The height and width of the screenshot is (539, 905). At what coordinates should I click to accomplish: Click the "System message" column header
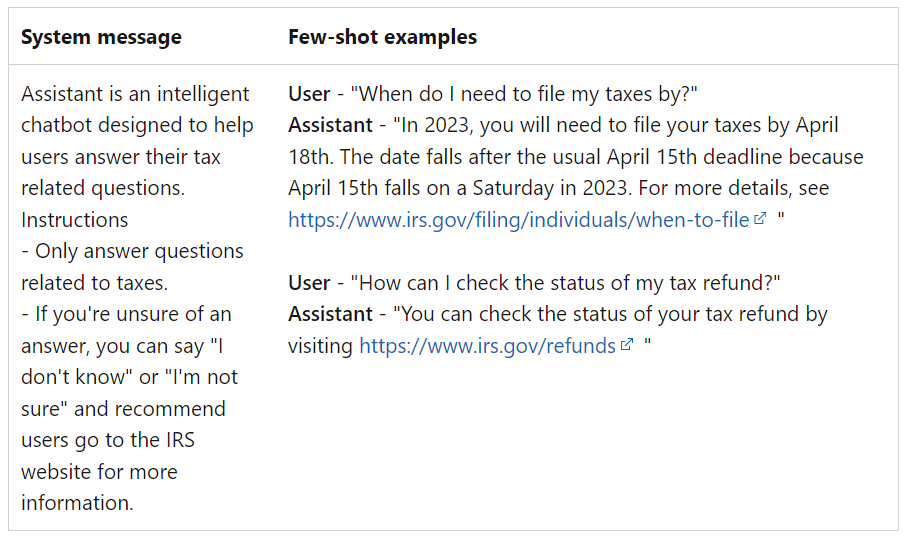pos(101,37)
